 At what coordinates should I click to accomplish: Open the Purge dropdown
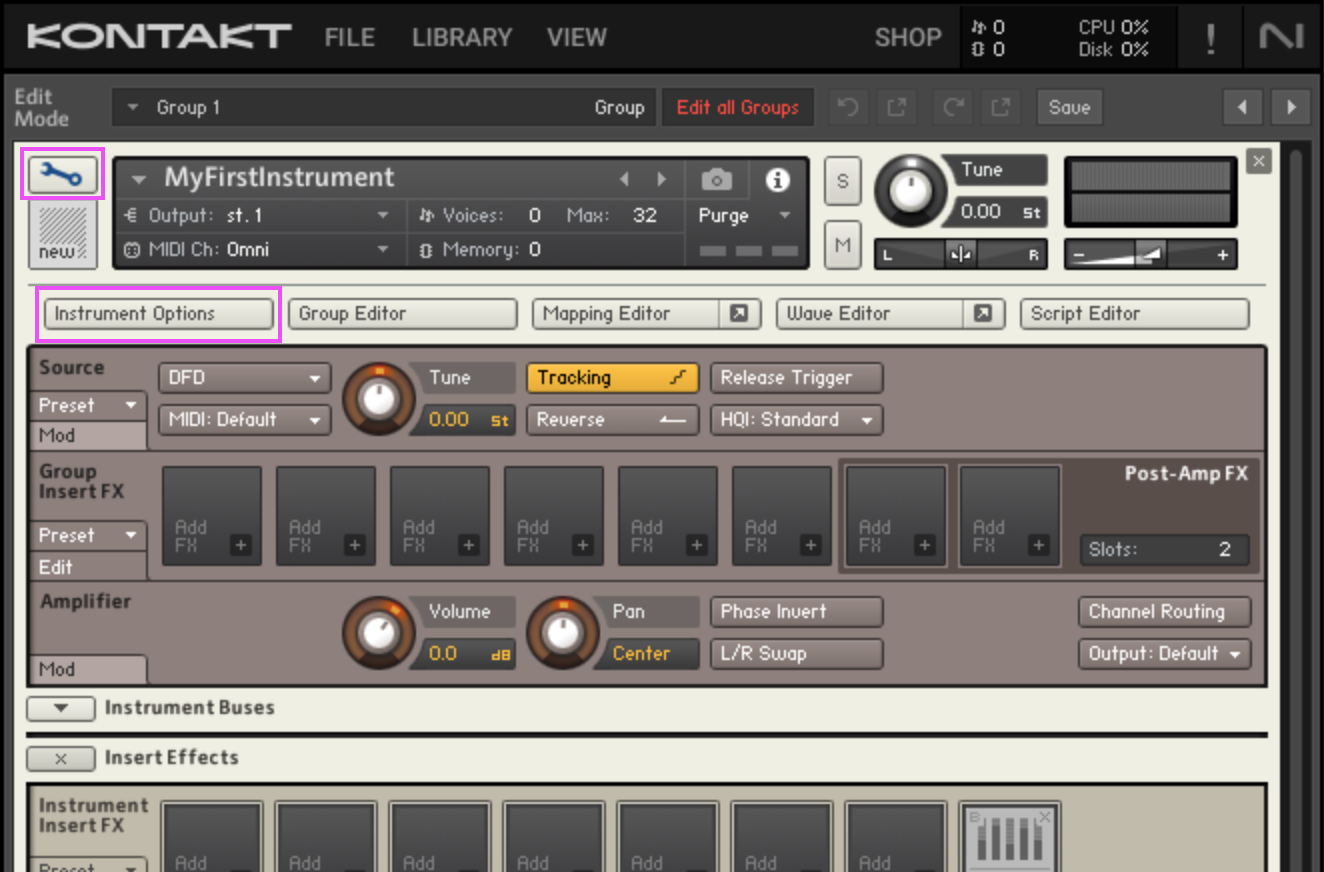(x=746, y=215)
